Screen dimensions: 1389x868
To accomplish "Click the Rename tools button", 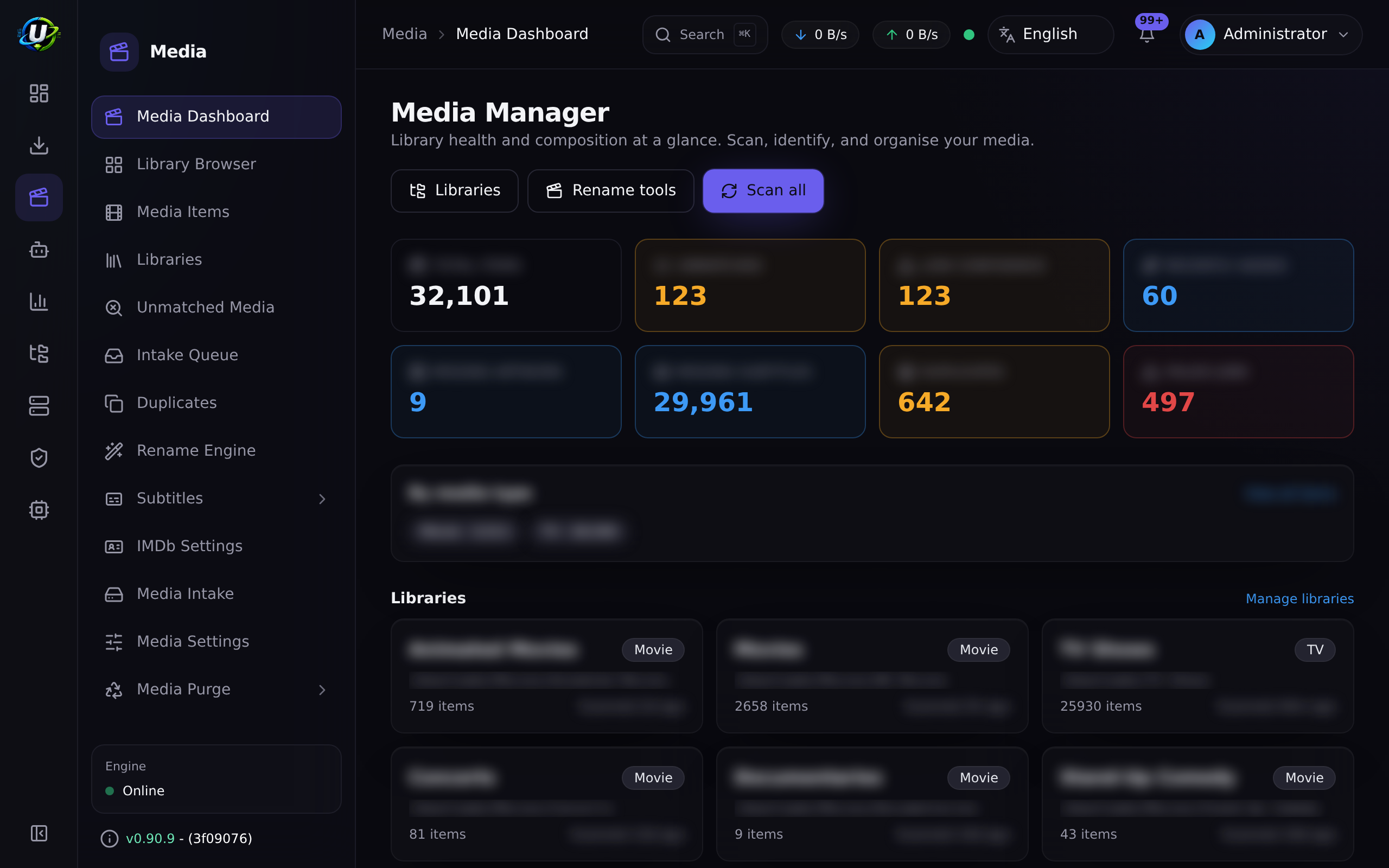I will pos(610,190).
